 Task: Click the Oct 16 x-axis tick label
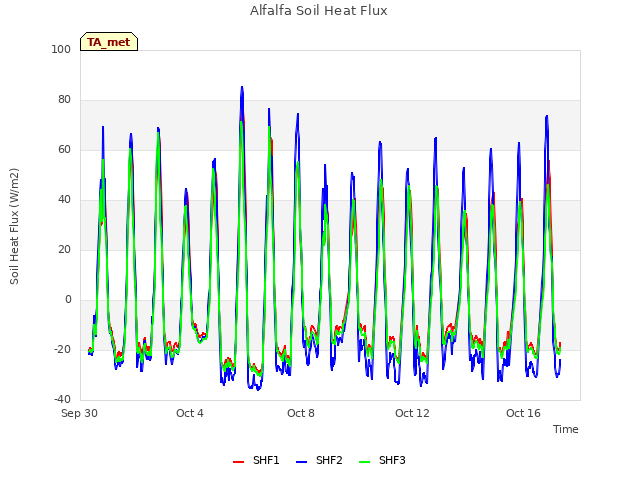click(x=523, y=413)
